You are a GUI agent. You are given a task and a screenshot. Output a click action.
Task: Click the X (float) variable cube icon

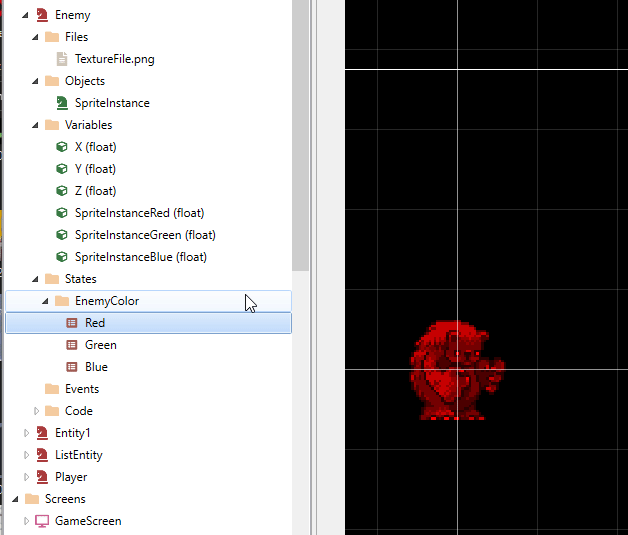(x=62, y=147)
